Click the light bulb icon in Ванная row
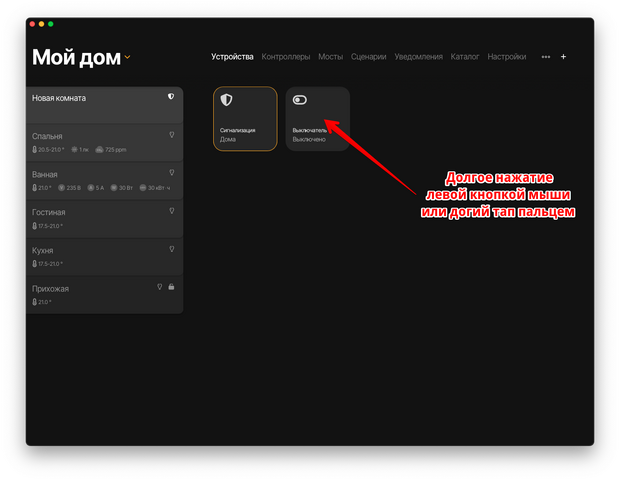The image size is (620, 480). click(x=171, y=172)
